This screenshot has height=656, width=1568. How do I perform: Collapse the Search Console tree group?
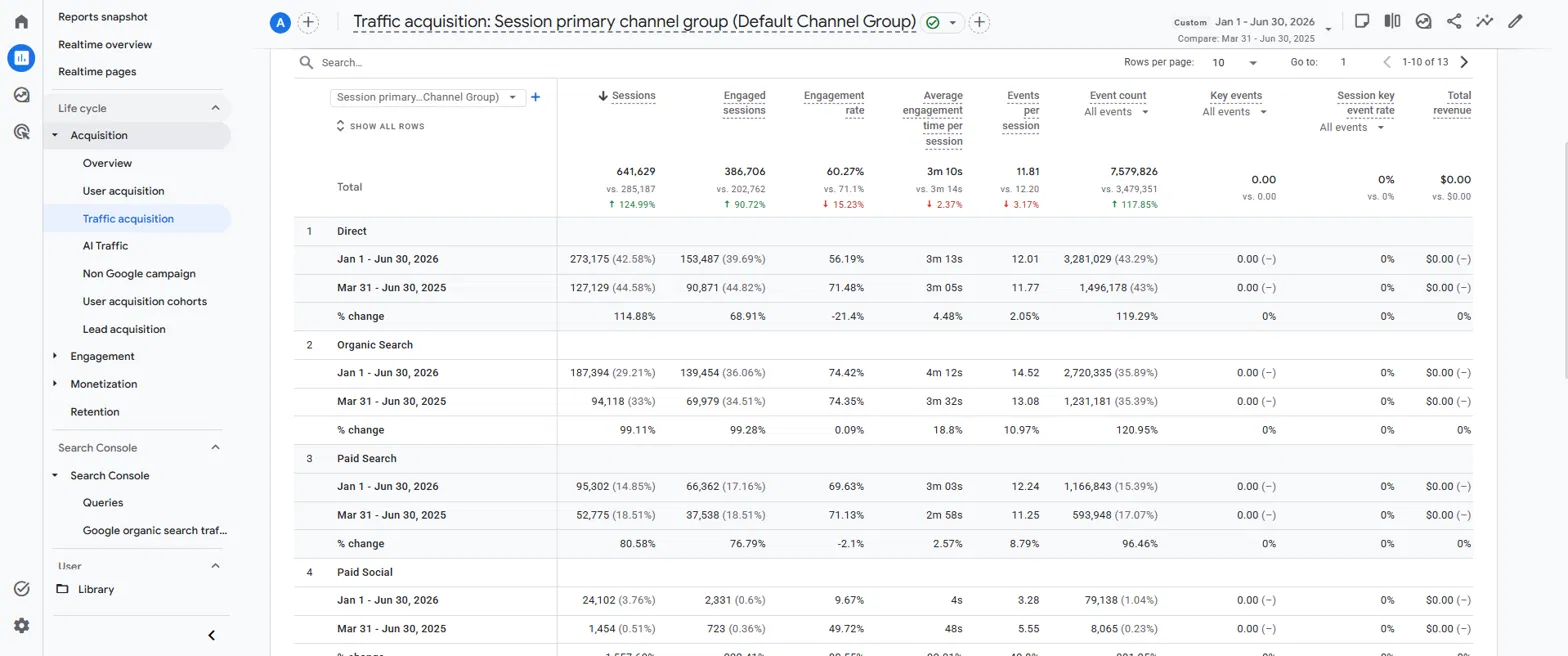pyautogui.click(x=55, y=475)
